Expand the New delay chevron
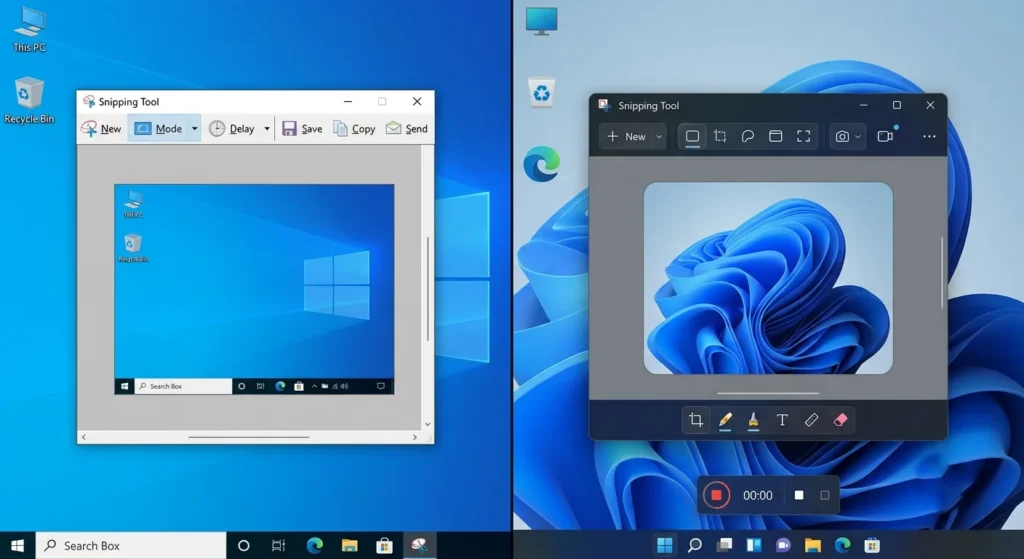 659,136
